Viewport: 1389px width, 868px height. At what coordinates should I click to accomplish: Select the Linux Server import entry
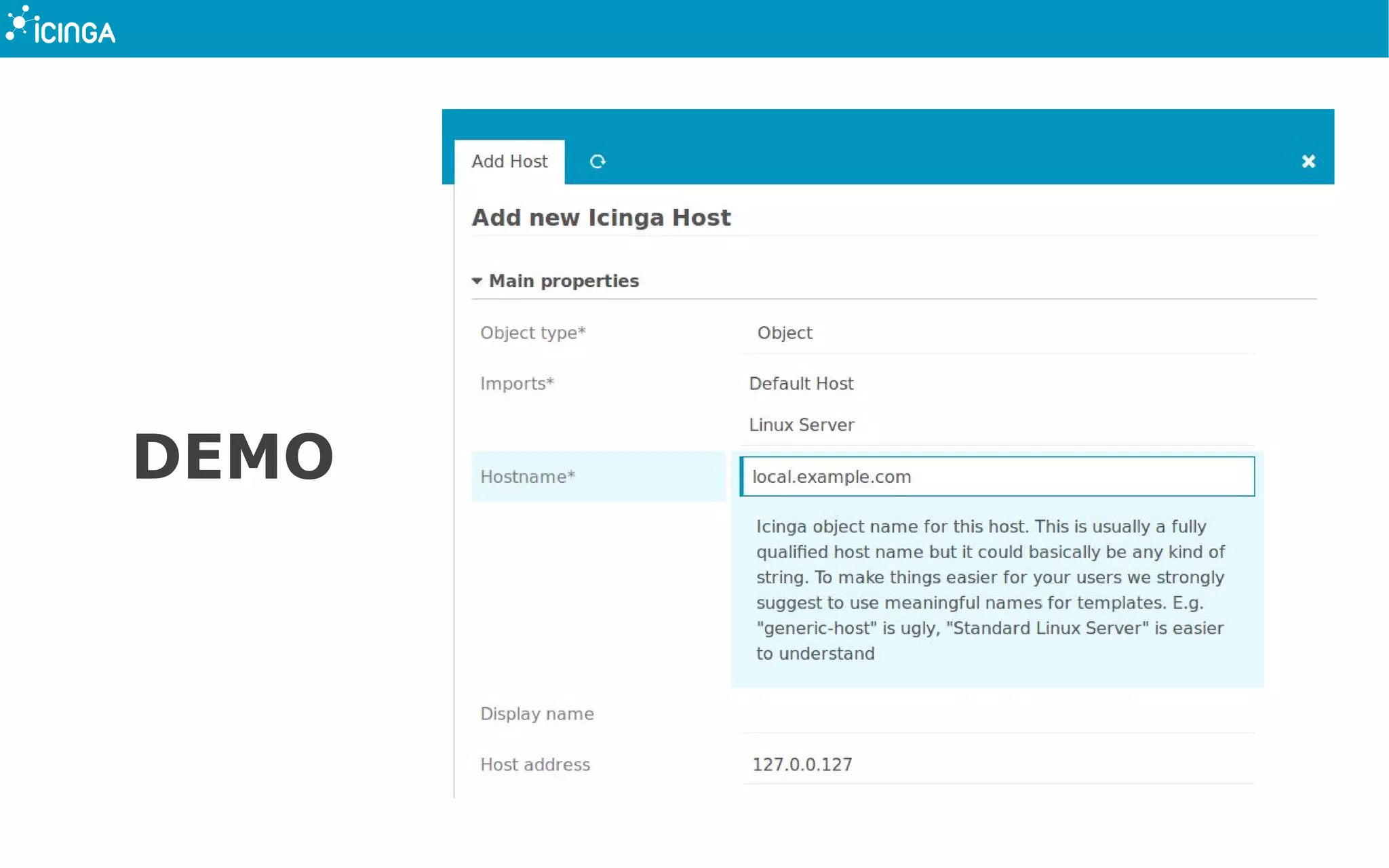click(801, 425)
